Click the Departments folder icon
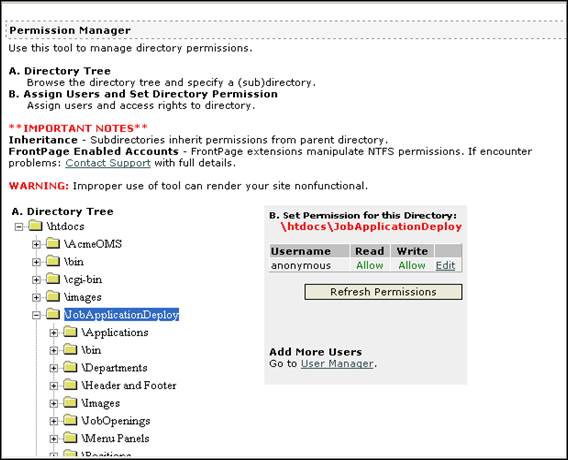Screen dimensions: 568x460 click(70, 367)
